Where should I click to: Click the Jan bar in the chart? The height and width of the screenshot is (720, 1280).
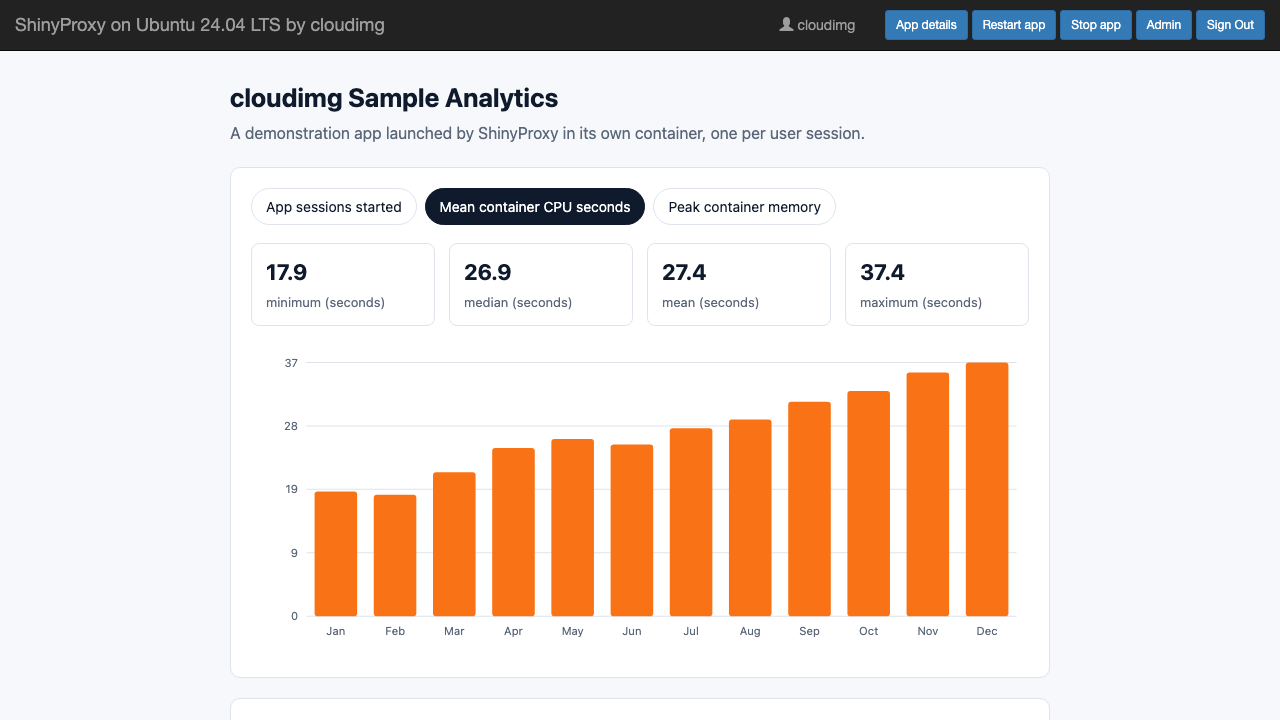pos(336,554)
